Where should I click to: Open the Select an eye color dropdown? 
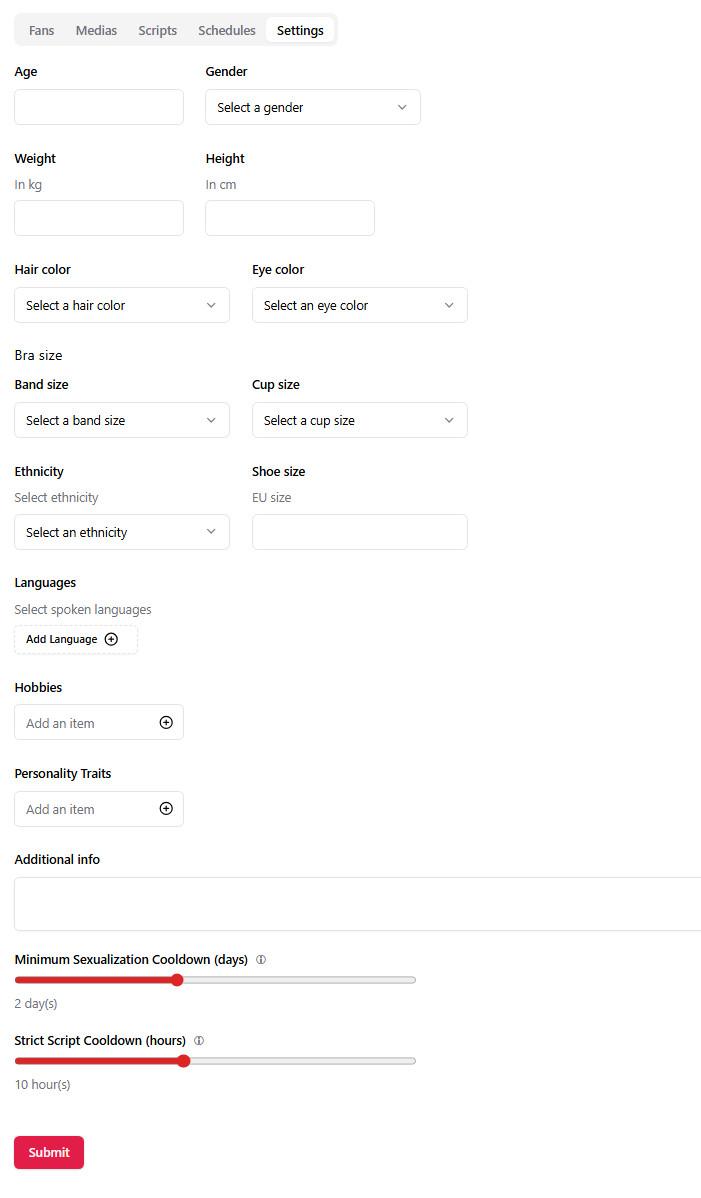point(360,306)
